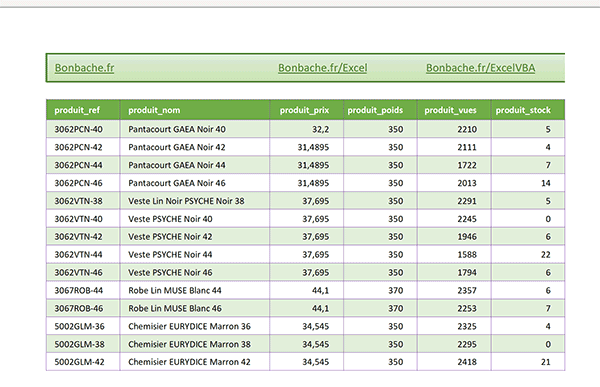600x387 pixels.
Task: Select cell Veste PSYCHE Noir 44
Action: pyautogui.click(x=195, y=255)
